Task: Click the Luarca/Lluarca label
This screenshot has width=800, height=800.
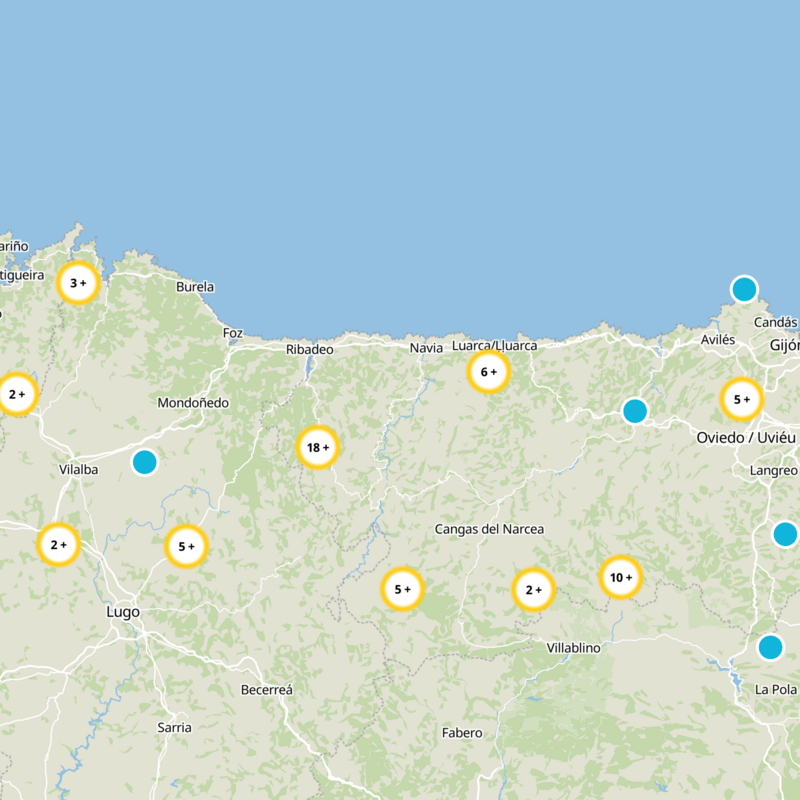Action: (494, 346)
